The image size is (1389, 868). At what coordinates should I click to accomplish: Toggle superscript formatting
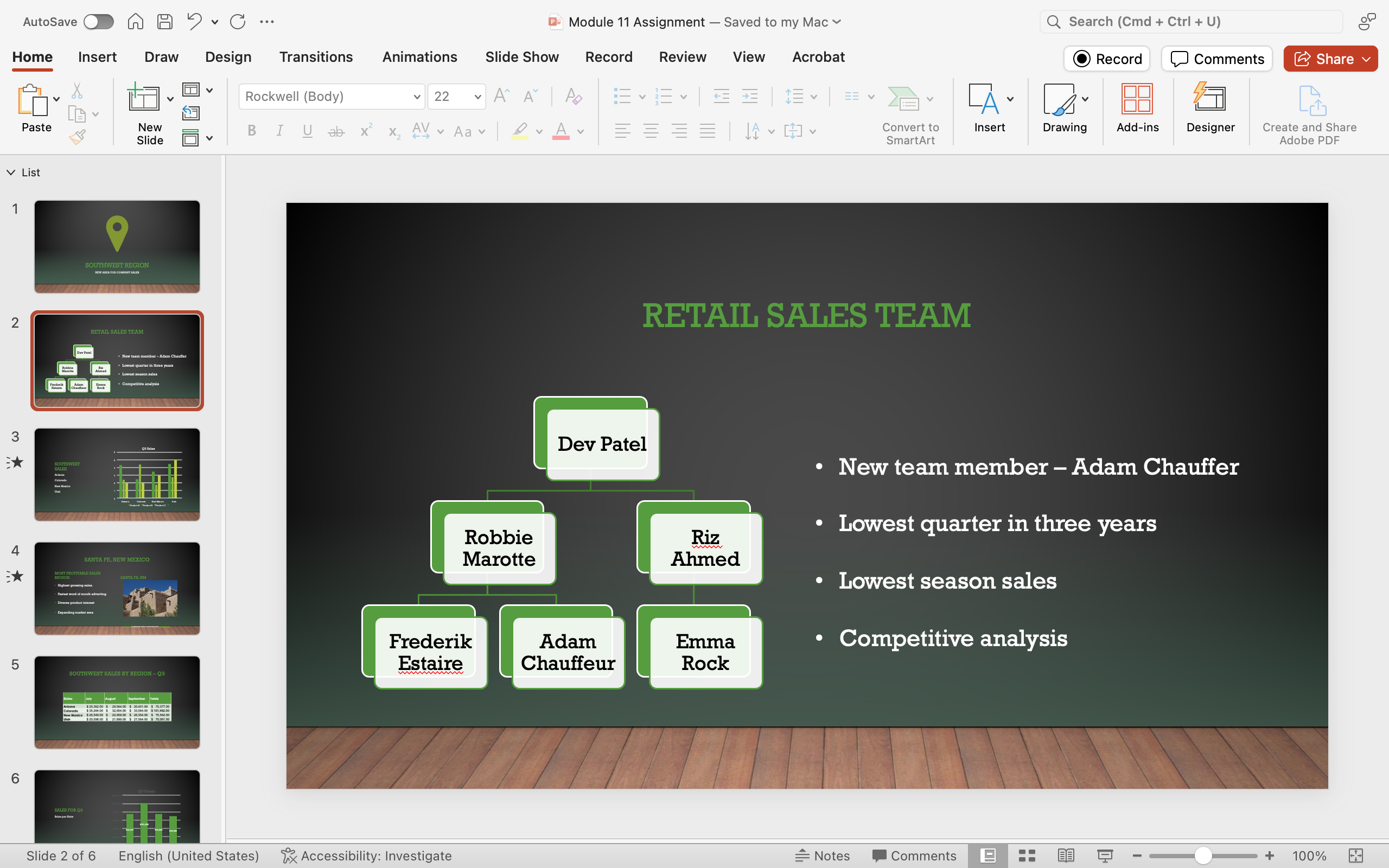[x=366, y=130]
